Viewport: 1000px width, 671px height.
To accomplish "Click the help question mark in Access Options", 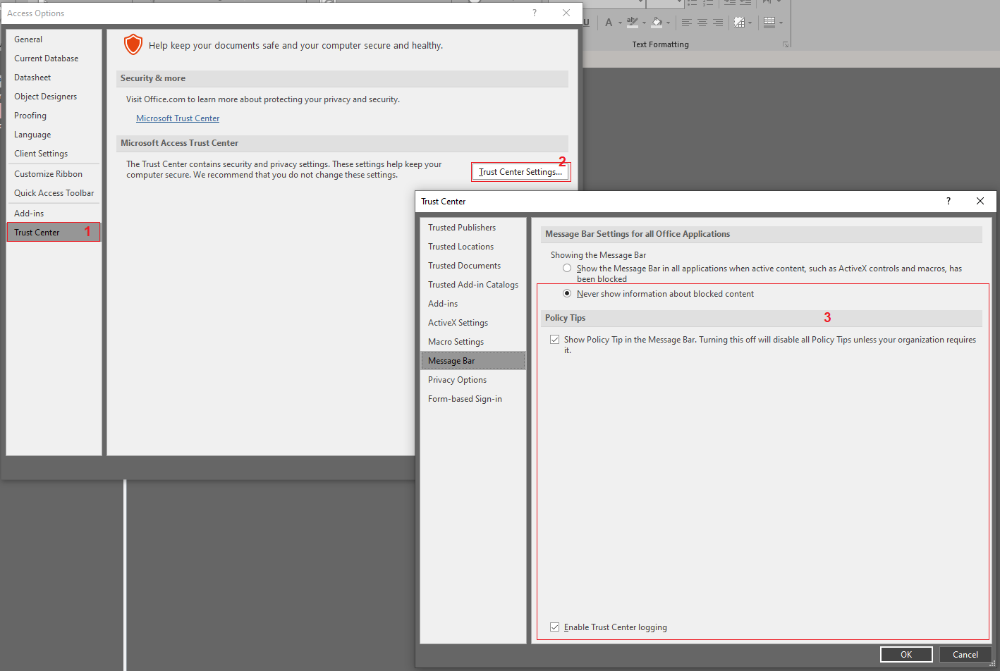I will (534, 13).
